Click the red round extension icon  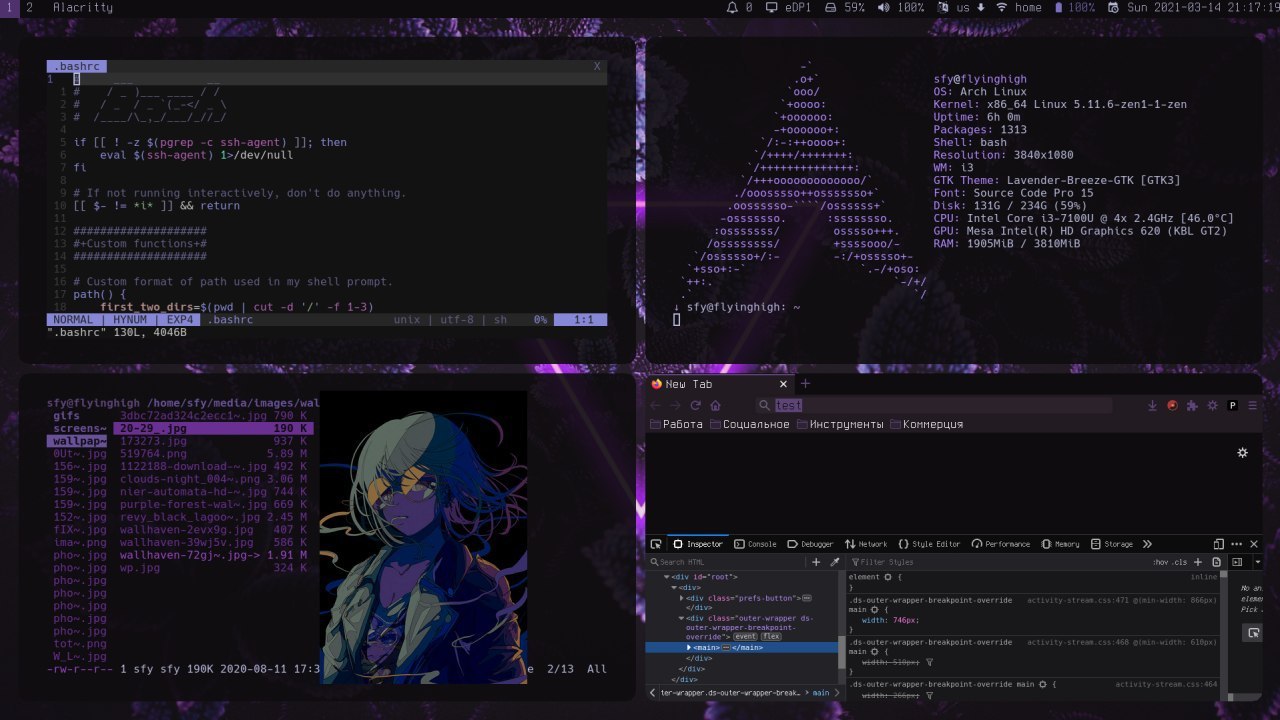(1172, 405)
